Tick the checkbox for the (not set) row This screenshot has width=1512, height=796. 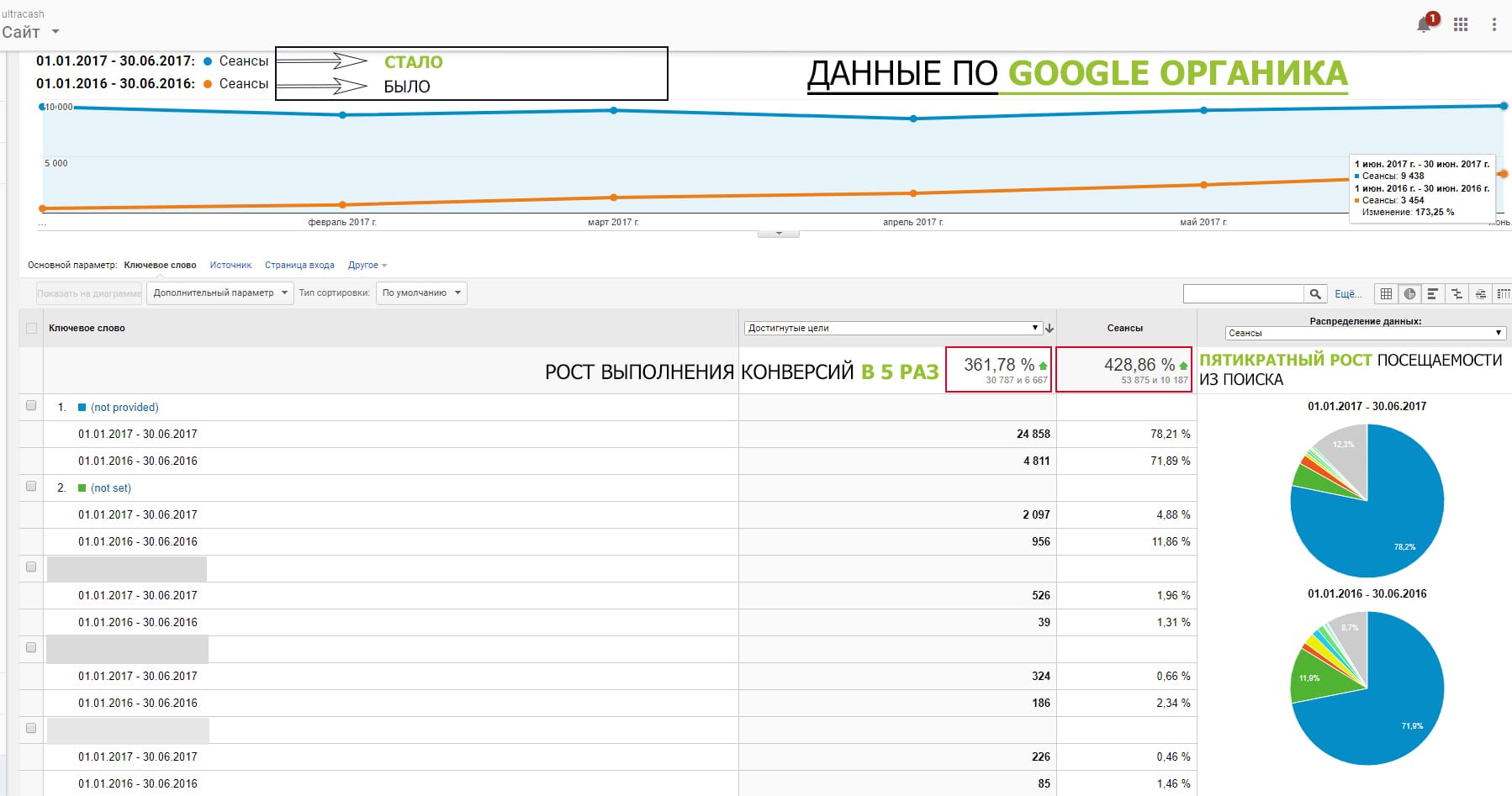pyautogui.click(x=32, y=486)
